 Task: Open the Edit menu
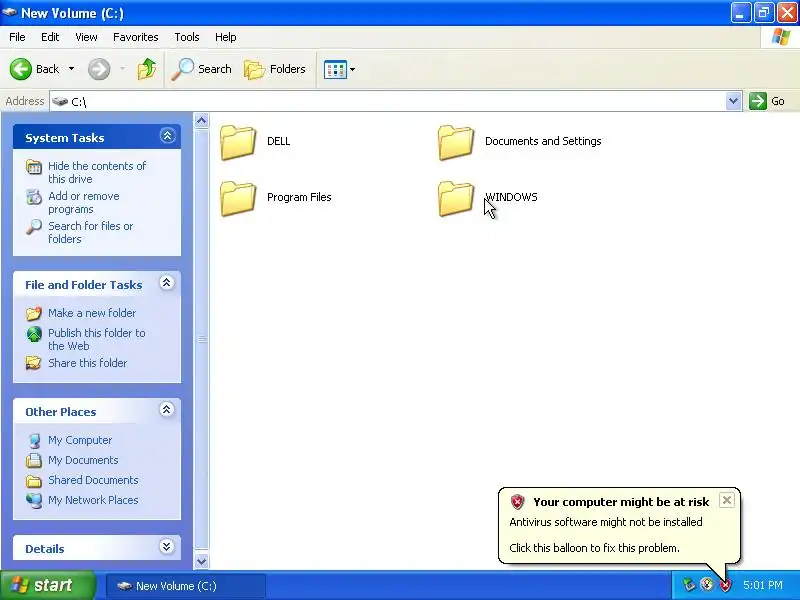click(x=50, y=37)
